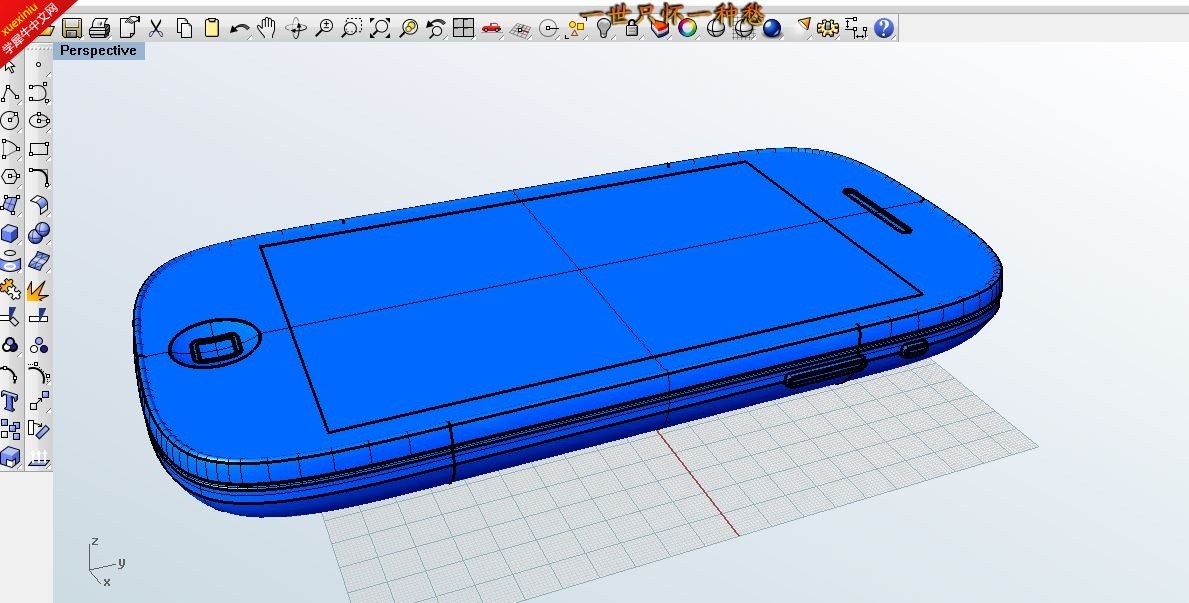Select the Single Point tool
Viewport: 1189px width, 603px height.
[39, 65]
